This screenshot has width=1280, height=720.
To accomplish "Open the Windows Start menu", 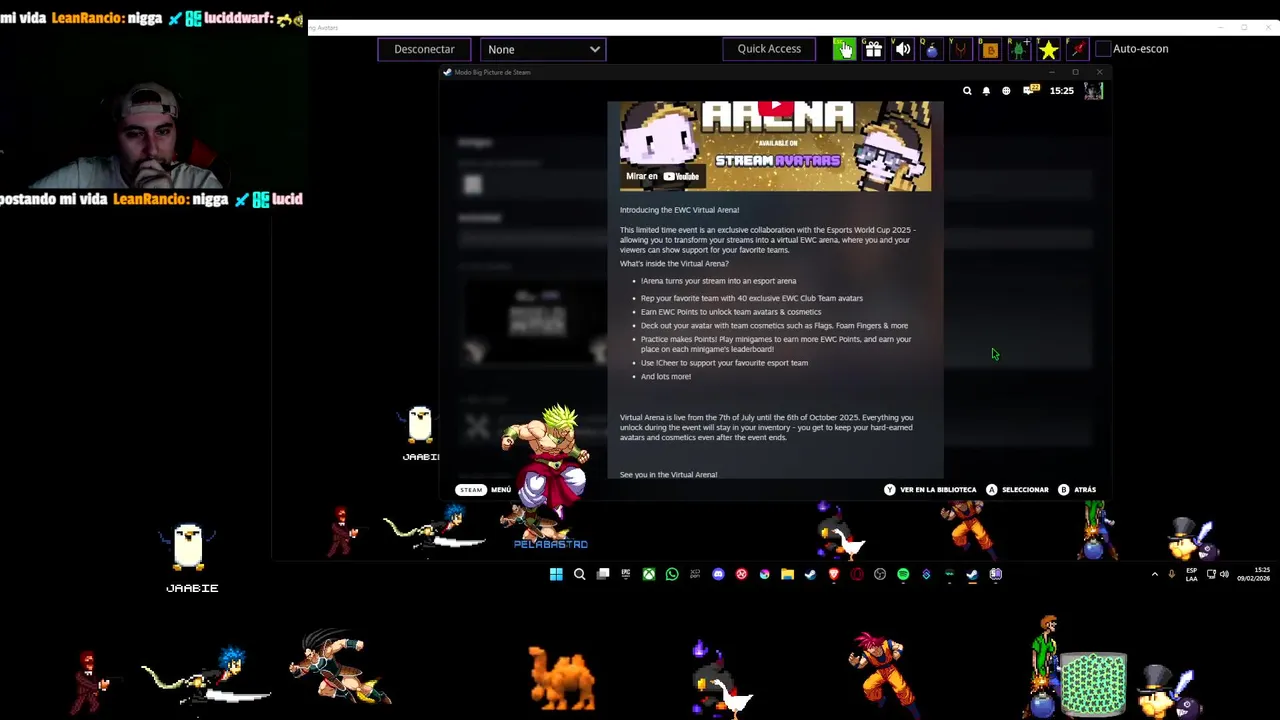I will pyautogui.click(x=556, y=574).
